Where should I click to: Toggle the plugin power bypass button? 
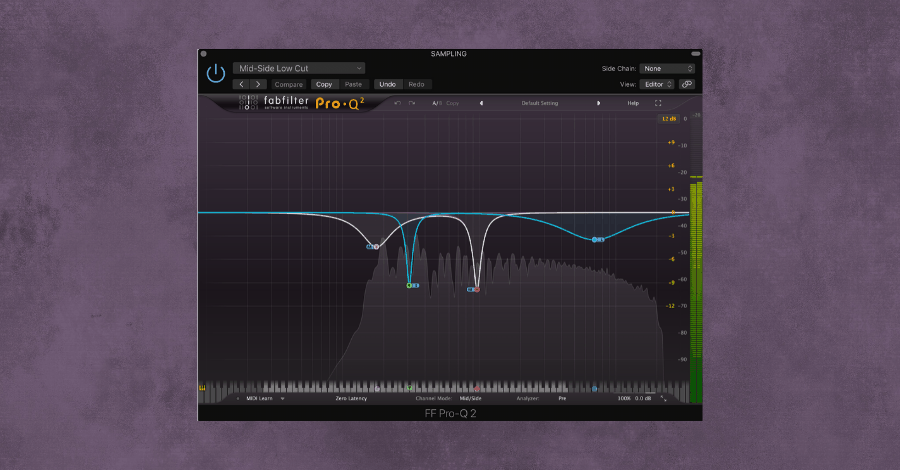(x=216, y=73)
